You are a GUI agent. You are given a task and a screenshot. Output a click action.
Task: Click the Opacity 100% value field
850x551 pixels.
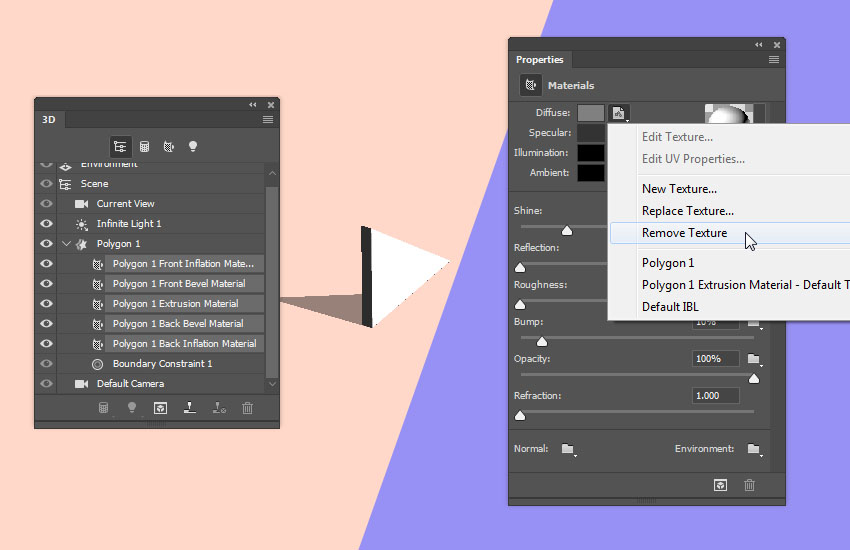pyautogui.click(x=716, y=359)
